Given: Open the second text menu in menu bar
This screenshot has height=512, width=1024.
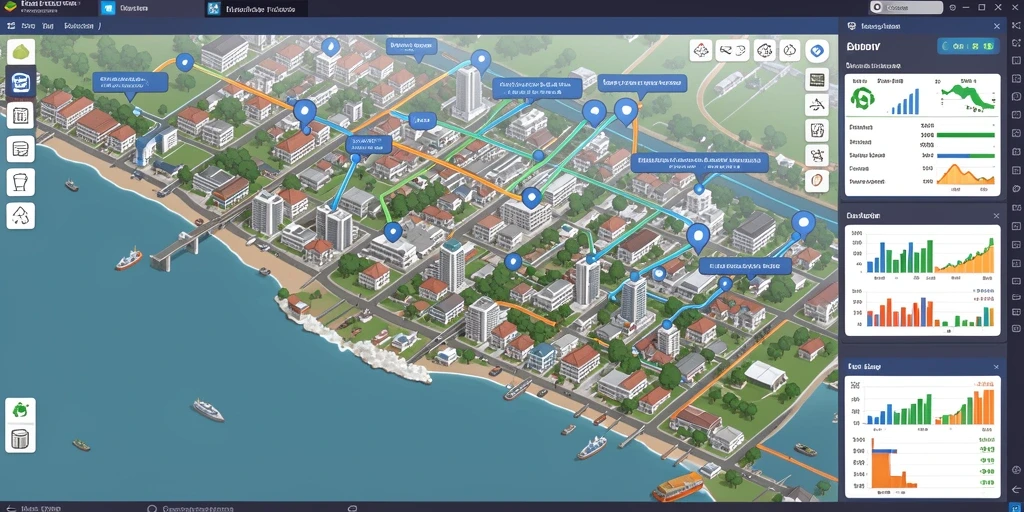Looking at the screenshot, I should click(x=47, y=26).
